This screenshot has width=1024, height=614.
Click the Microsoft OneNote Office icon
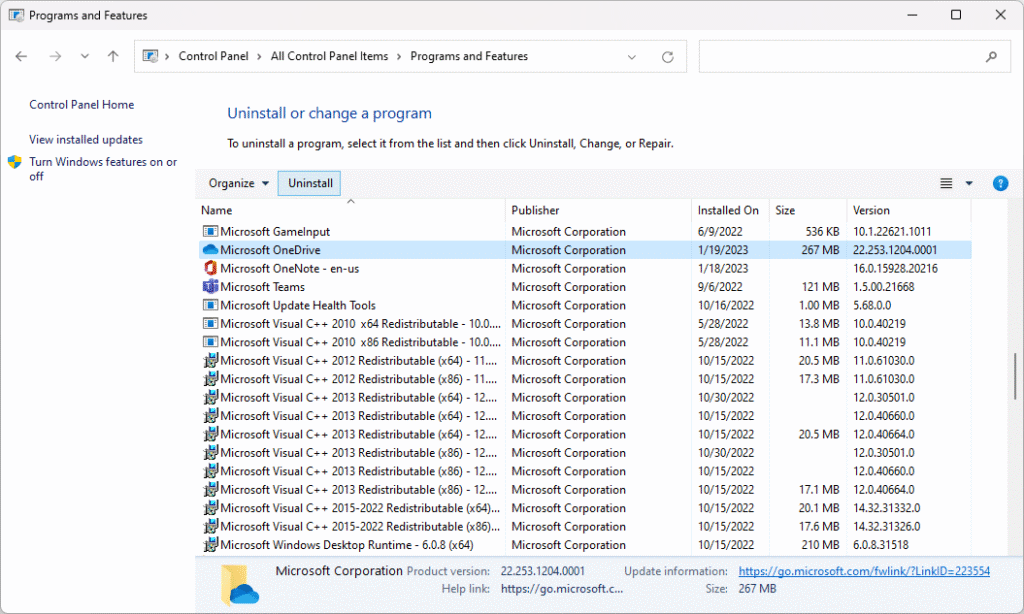(x=210, y=268)
